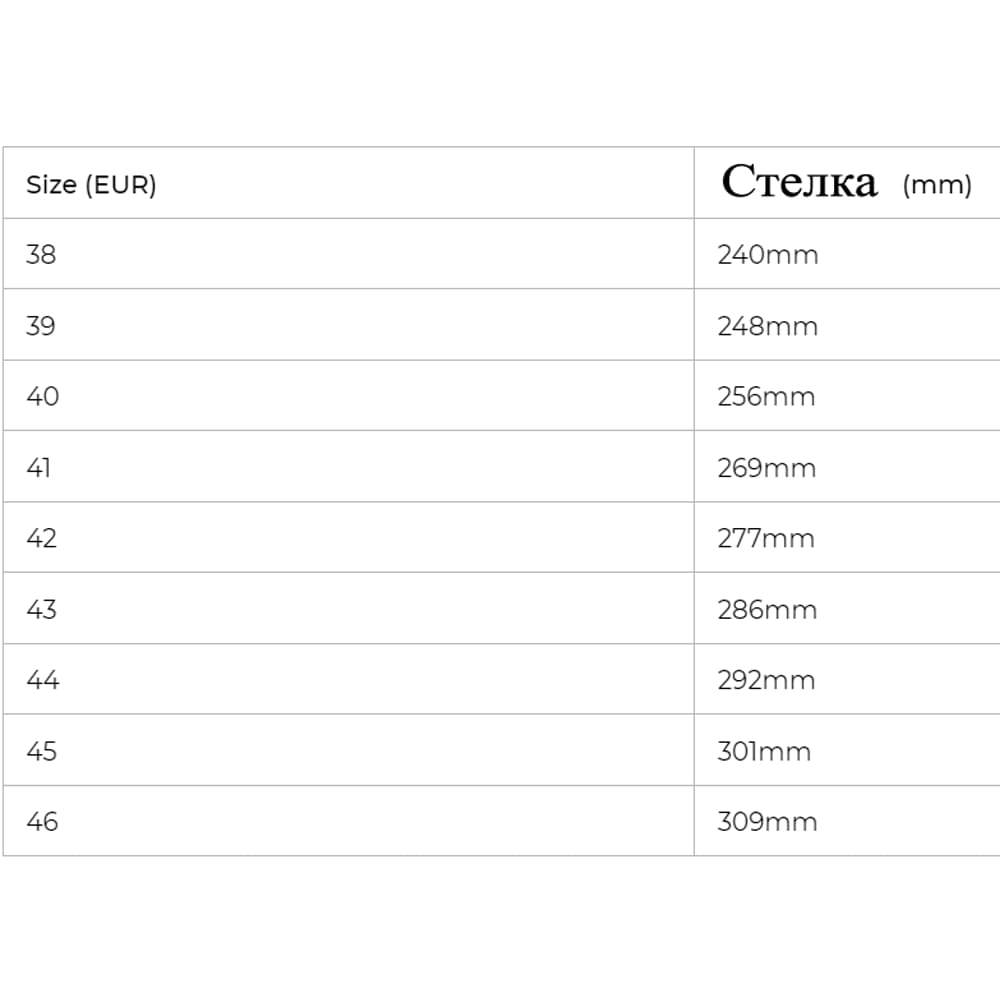Select the size 46 cell

(42, 822)
